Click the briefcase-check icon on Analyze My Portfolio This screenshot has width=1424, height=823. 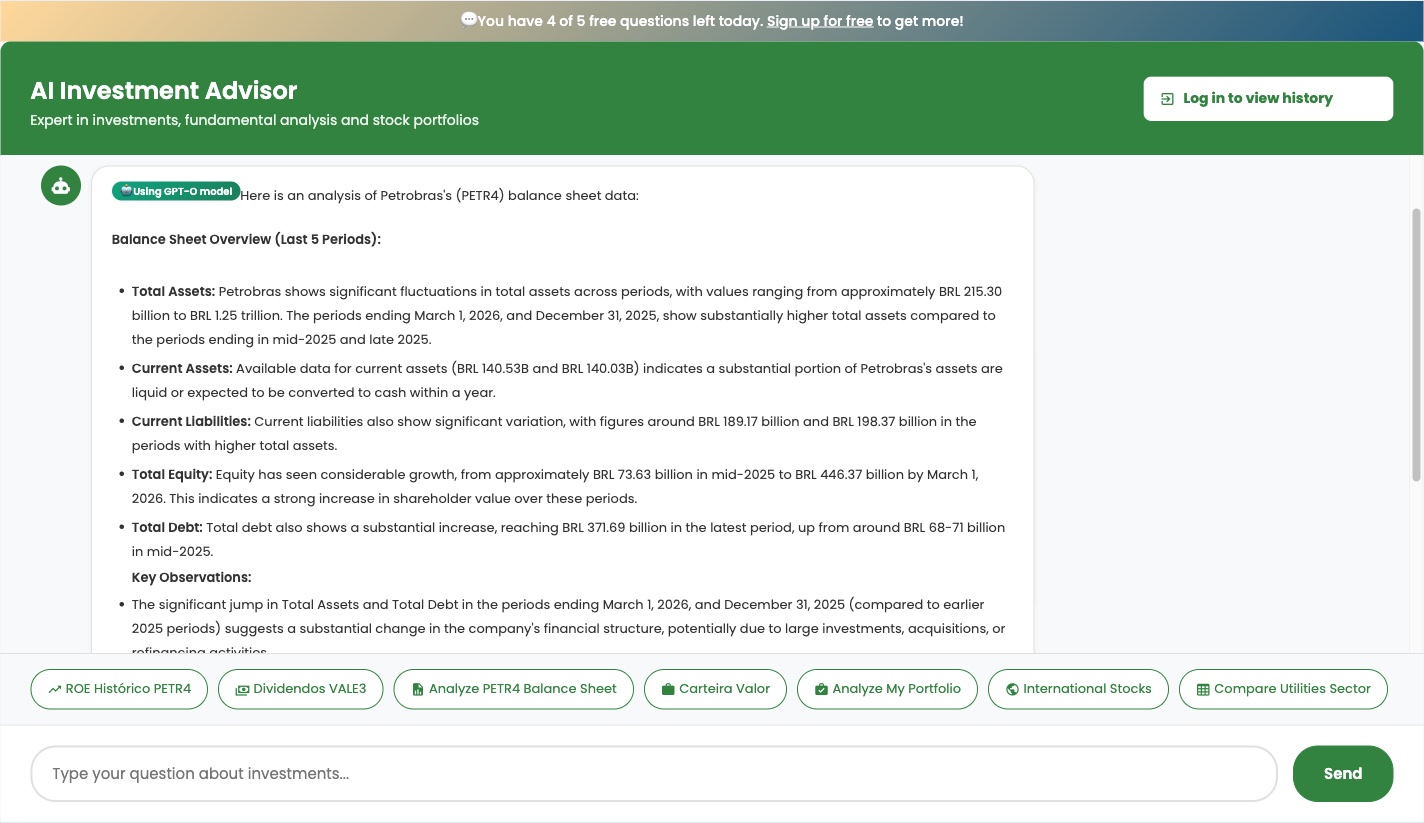(x=821, y=689)
